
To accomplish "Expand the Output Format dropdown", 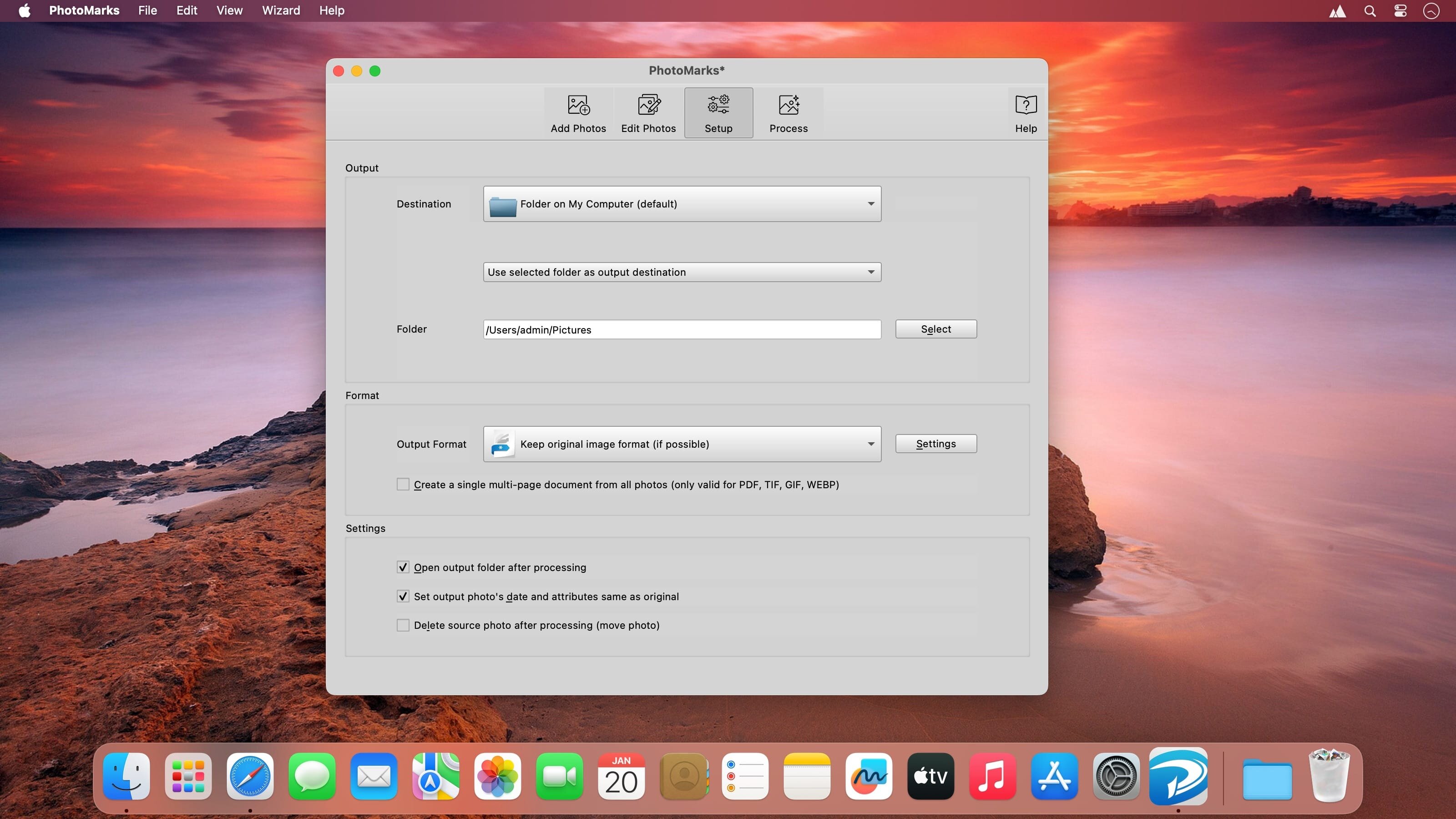I will pos(682,444).
